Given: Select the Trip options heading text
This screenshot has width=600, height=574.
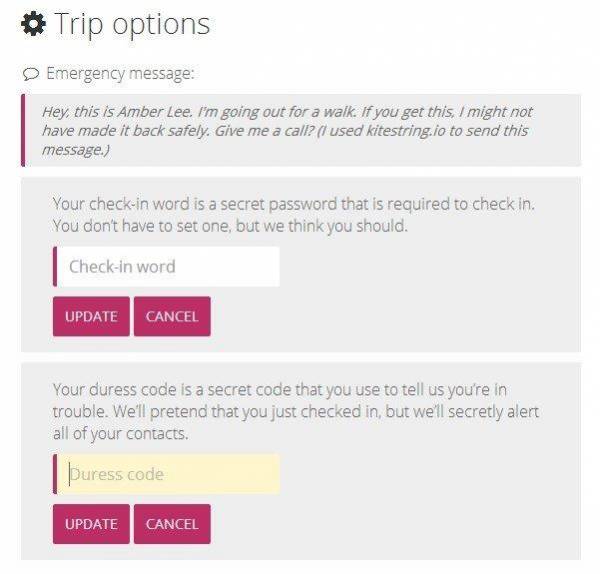Looking at the screenshot, I should [132, 24].
